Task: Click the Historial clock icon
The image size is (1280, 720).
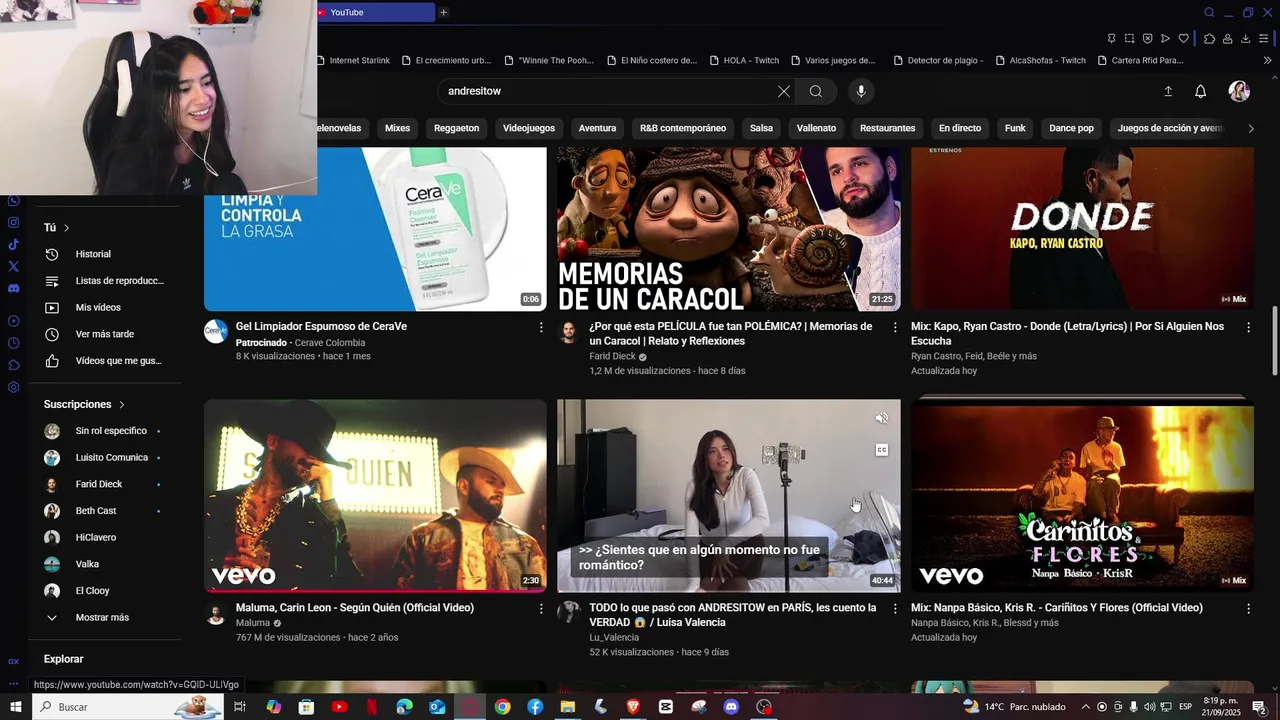Action: tap(52, 254)
